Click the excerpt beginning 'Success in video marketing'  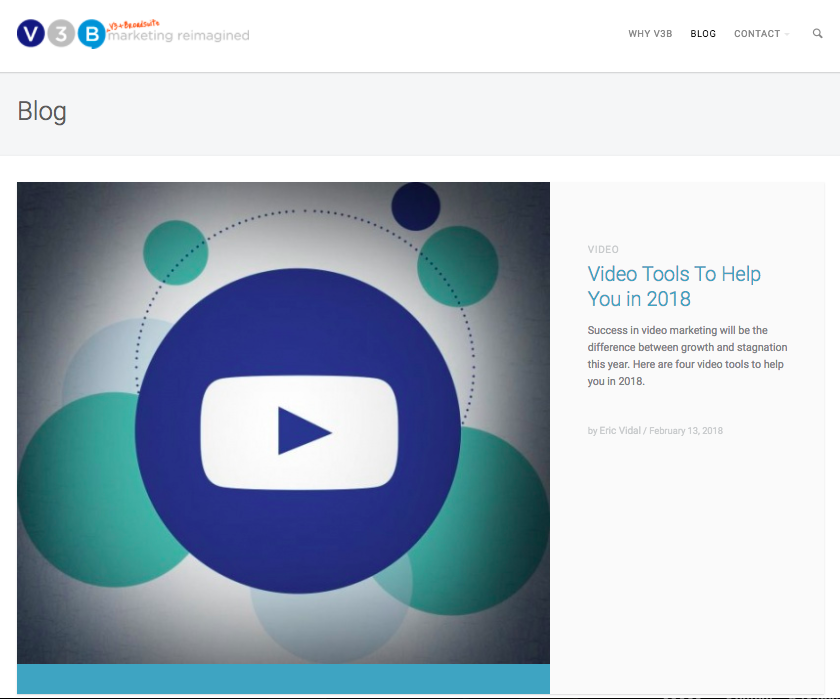(x=687, y=356)
